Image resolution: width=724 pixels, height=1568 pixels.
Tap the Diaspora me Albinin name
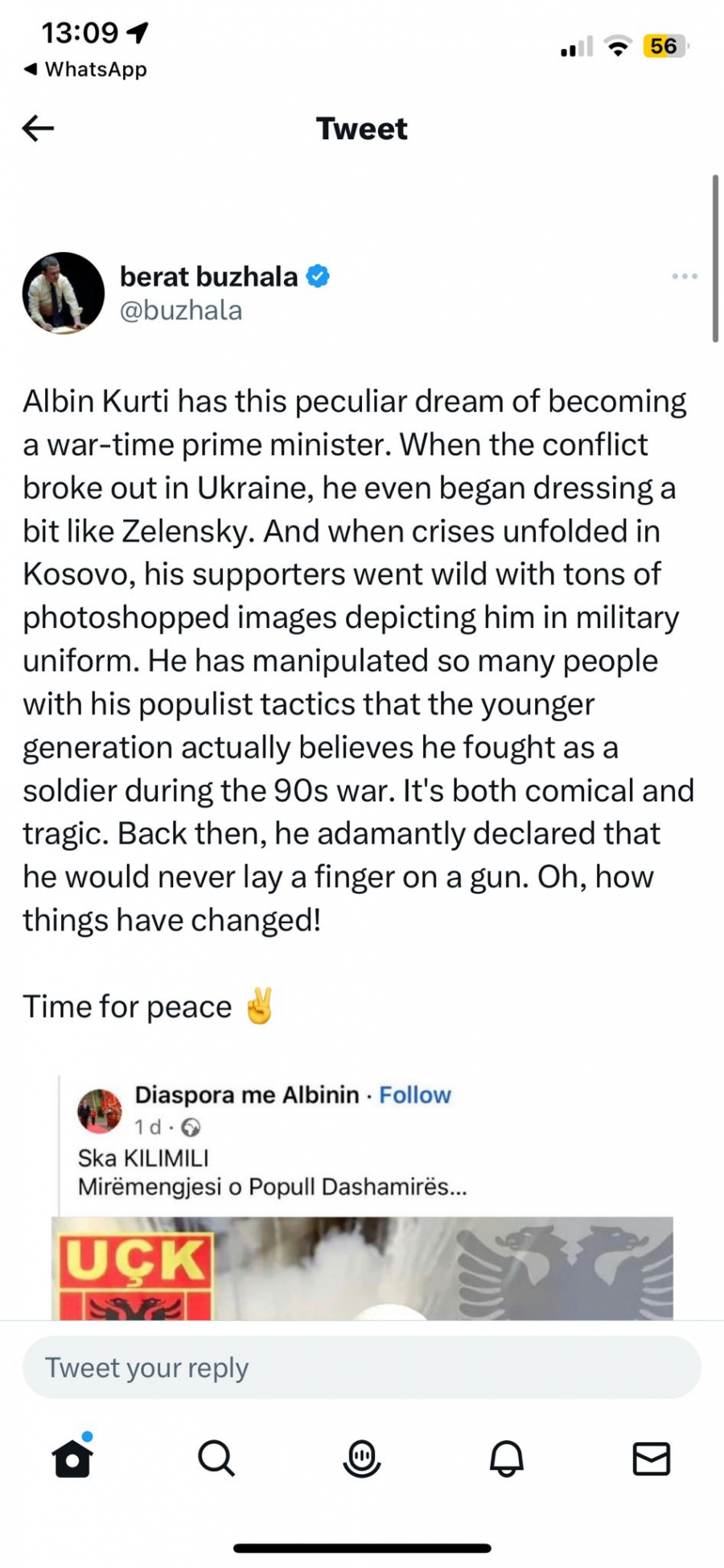(247, 1095)
